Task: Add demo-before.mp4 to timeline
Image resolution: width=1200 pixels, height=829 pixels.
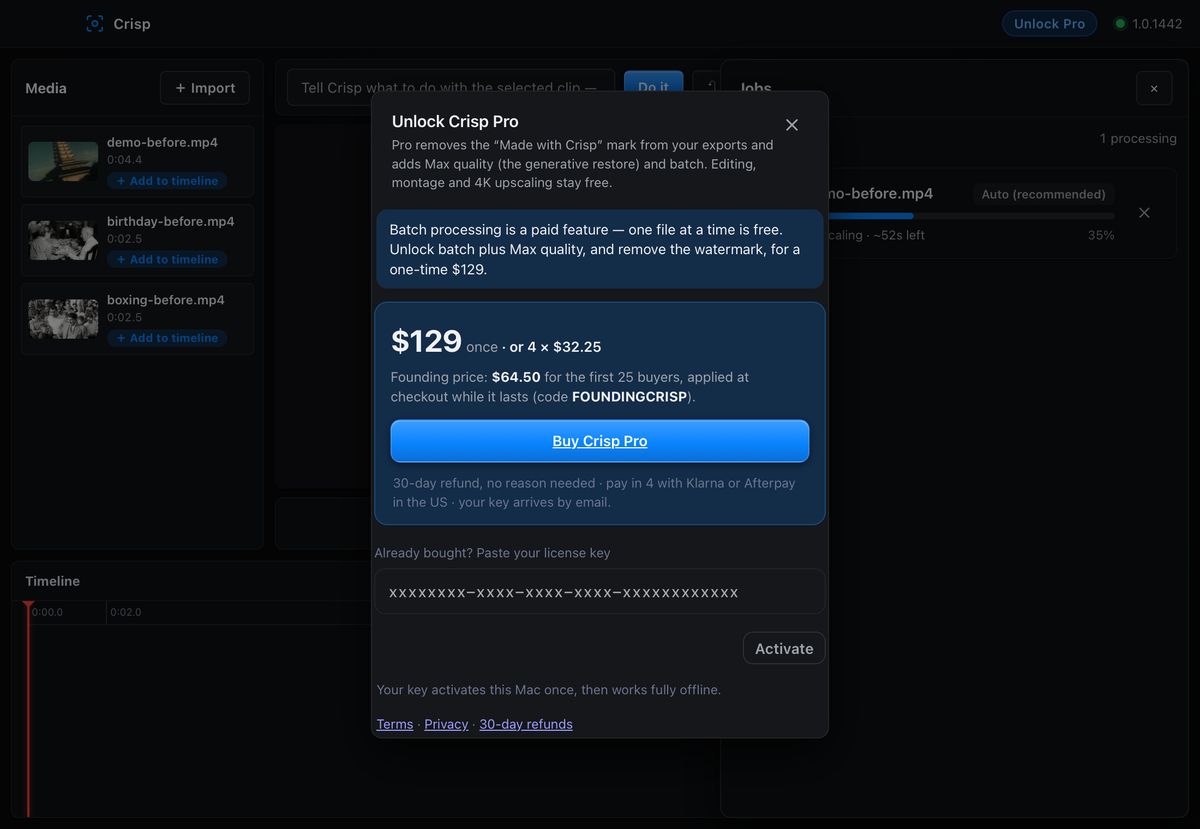Action: click(x=167, y=181)
